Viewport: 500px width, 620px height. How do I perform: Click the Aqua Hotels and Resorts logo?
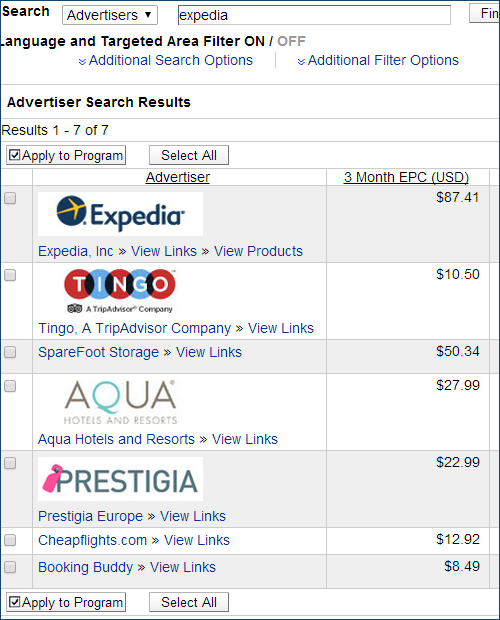click(120, 402)
